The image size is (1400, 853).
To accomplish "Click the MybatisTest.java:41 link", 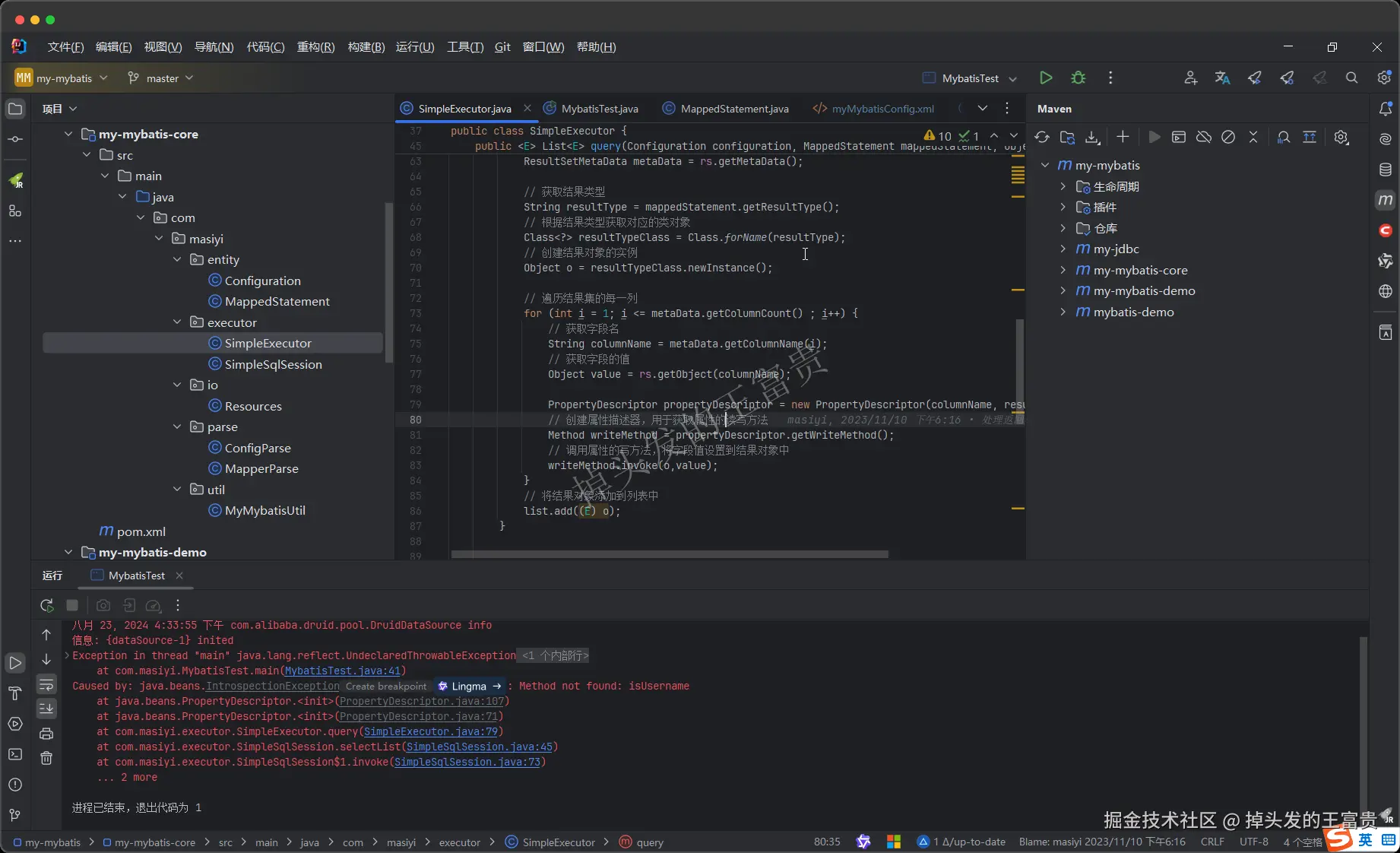I will 342,671.
